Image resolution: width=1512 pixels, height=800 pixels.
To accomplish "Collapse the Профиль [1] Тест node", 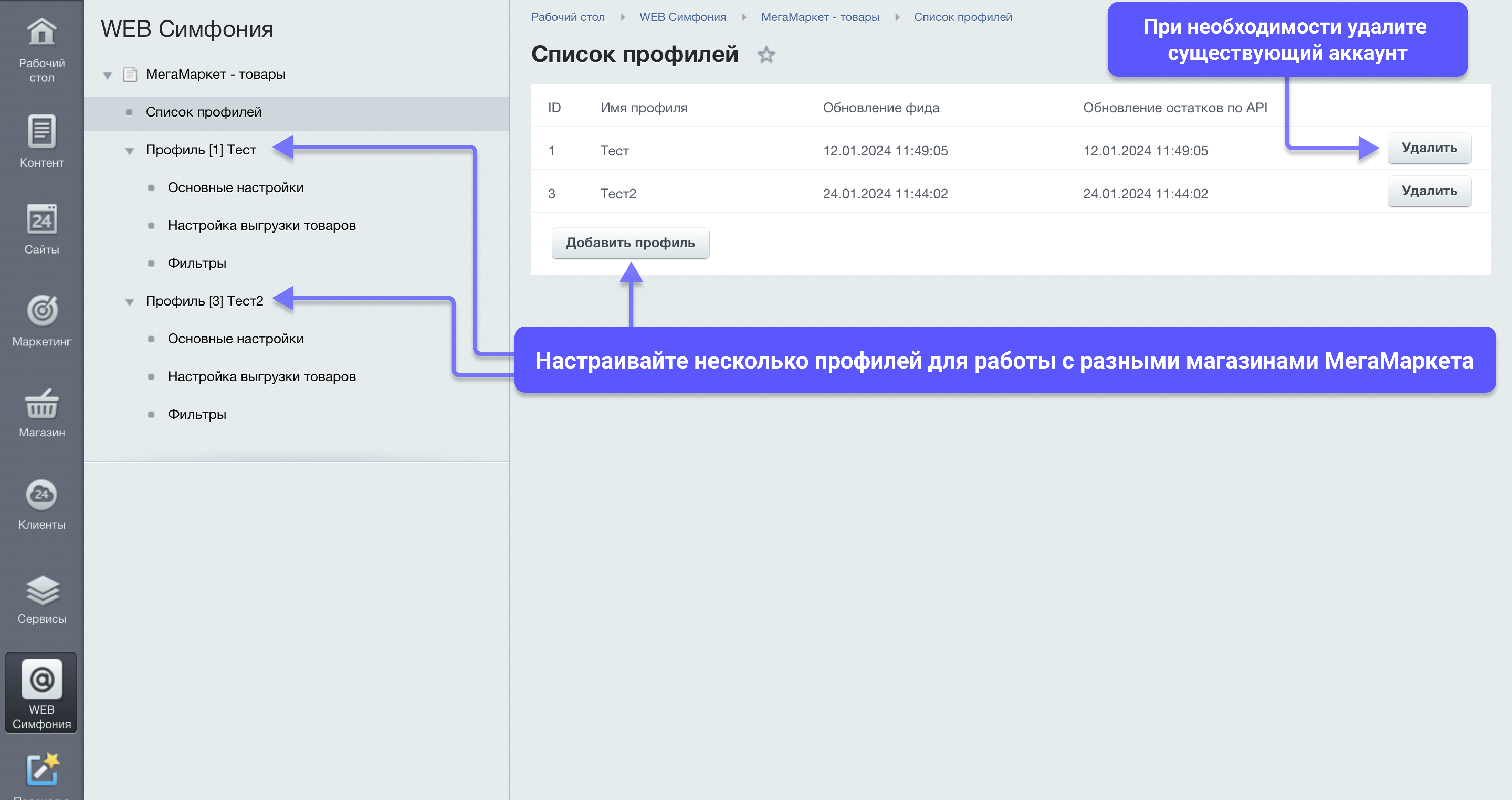I will [x=130, y=151].
